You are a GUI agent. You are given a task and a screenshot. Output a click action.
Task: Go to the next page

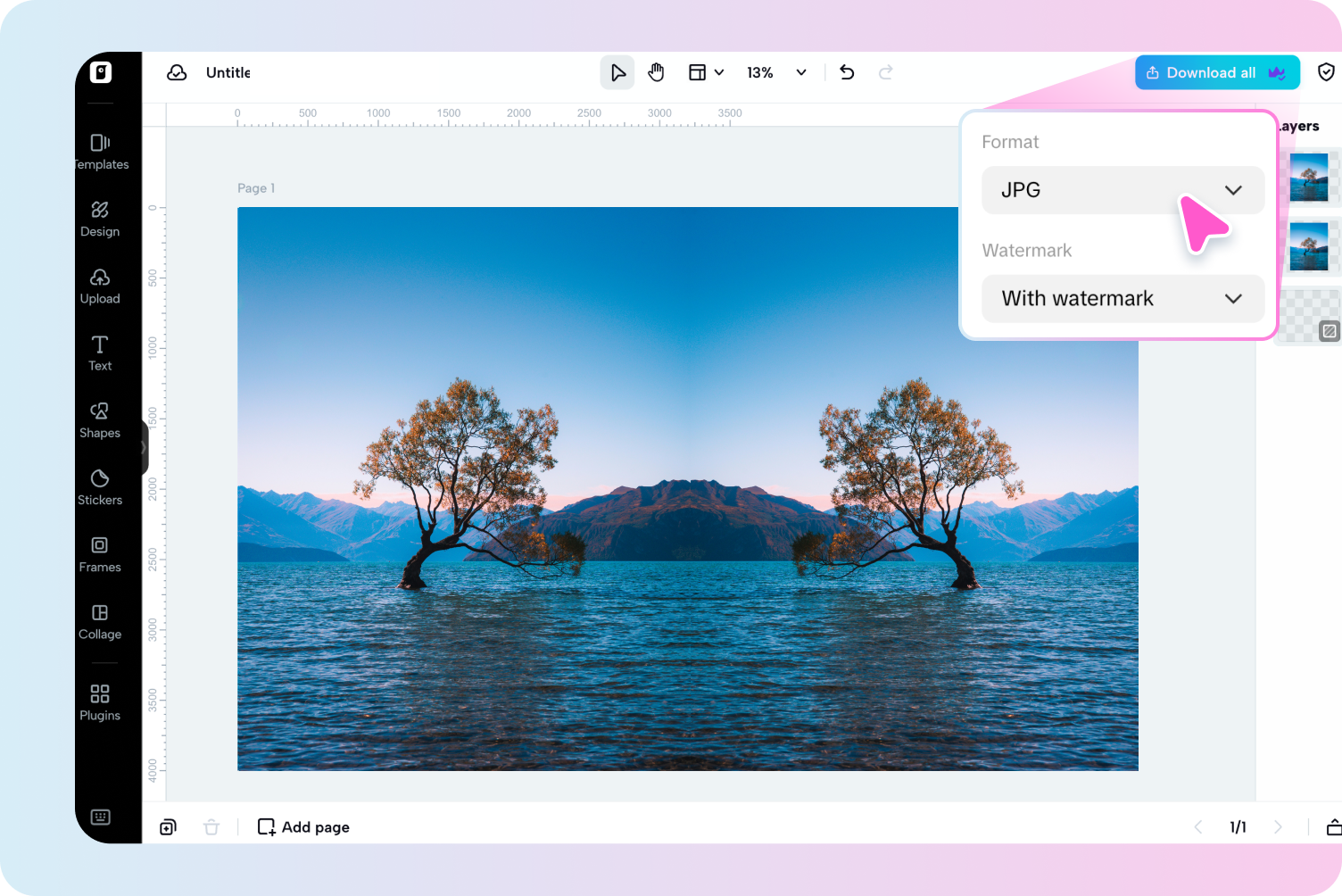(x=1278, y=827)
